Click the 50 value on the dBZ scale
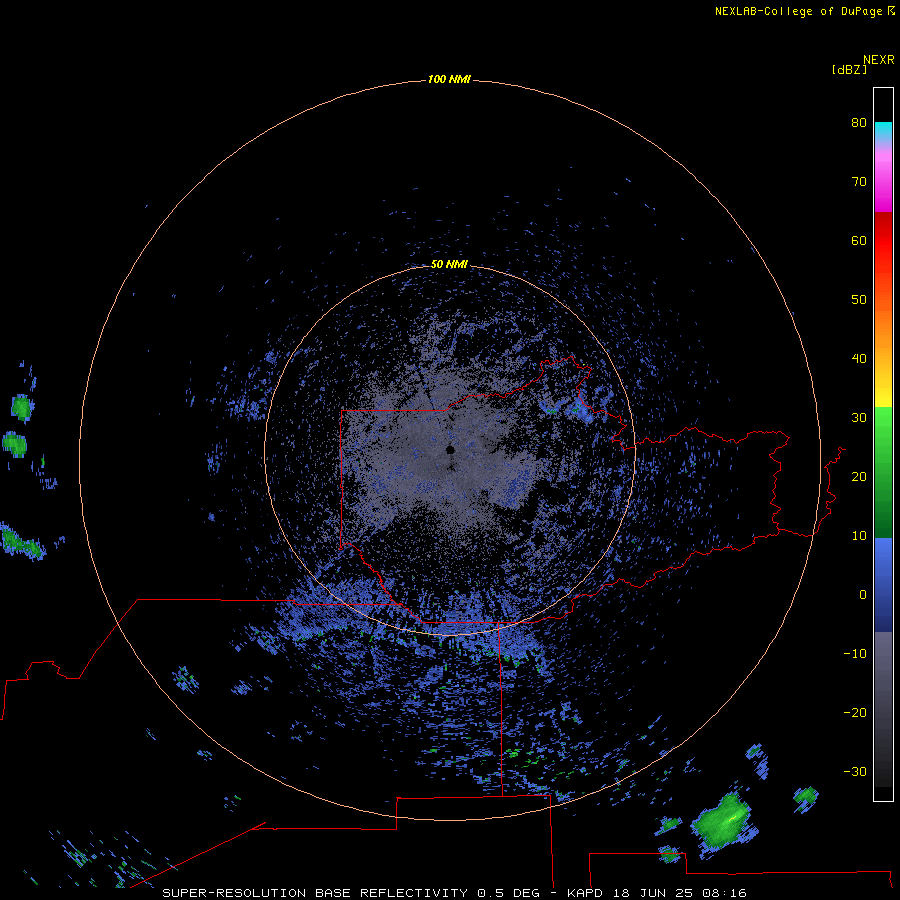 (859, 300)
